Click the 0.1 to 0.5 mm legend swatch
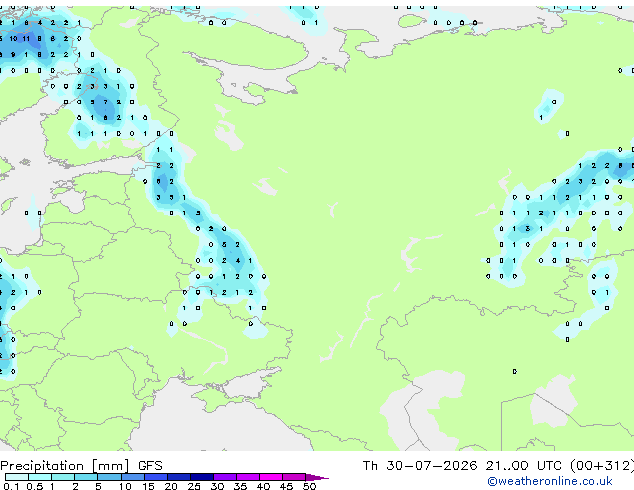 tap(17, 477)
